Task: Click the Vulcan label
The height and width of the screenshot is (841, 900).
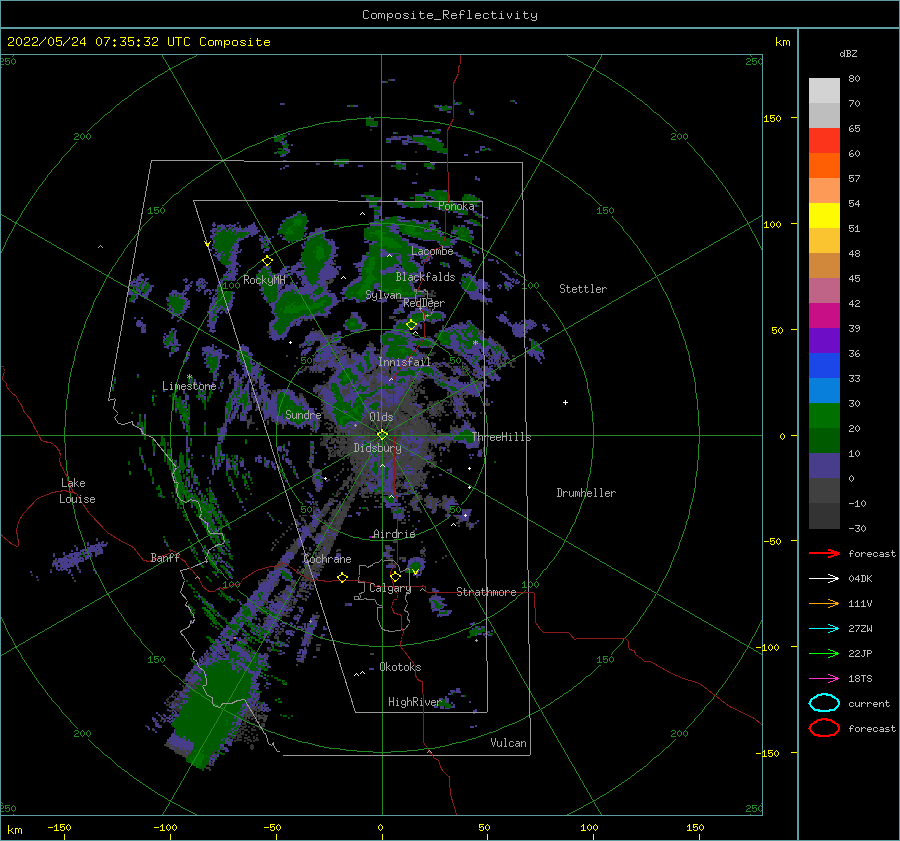Action: (509, 743)
